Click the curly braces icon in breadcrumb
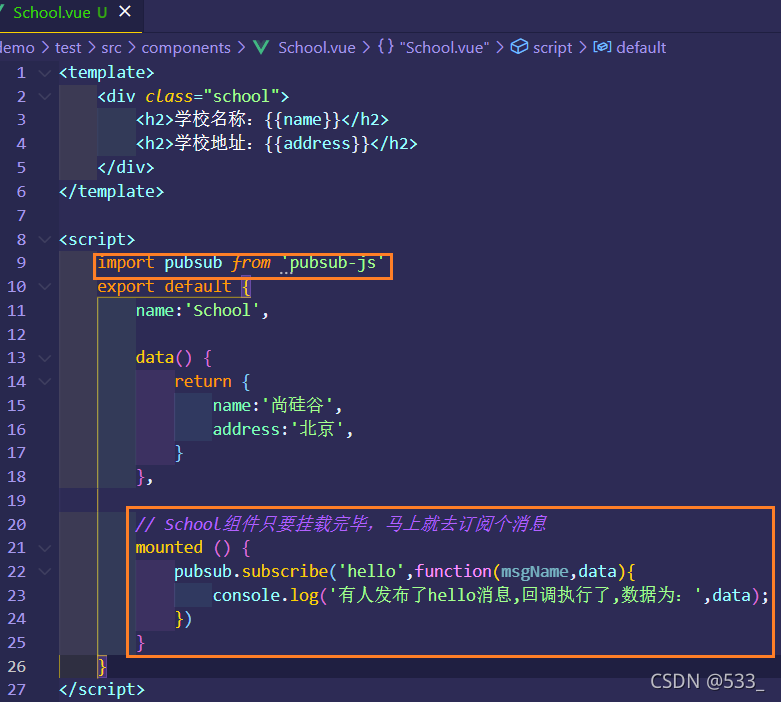 click(x=386, y=47)
